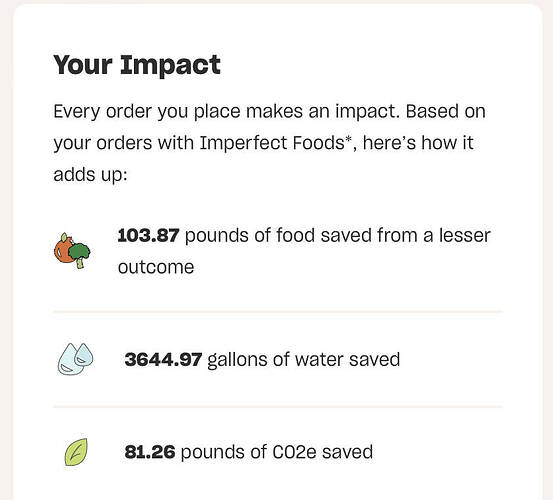Click the bold 103.87 figure
553x500 pixels.
[148, 235]
